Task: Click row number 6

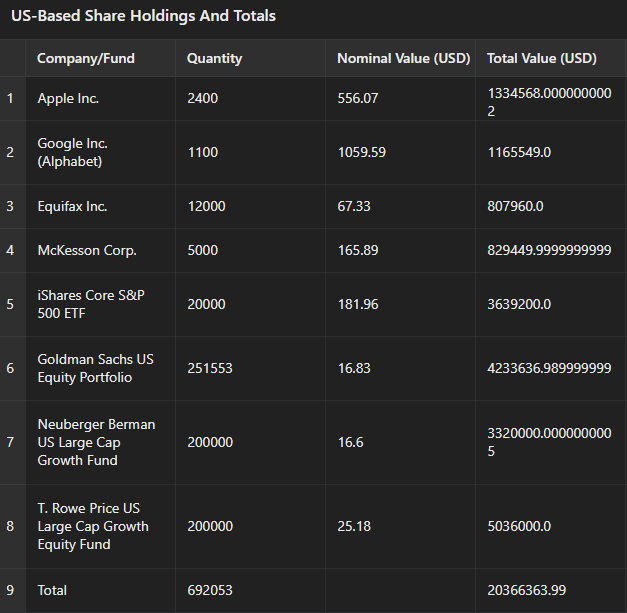Action: (x=10, y=368)
